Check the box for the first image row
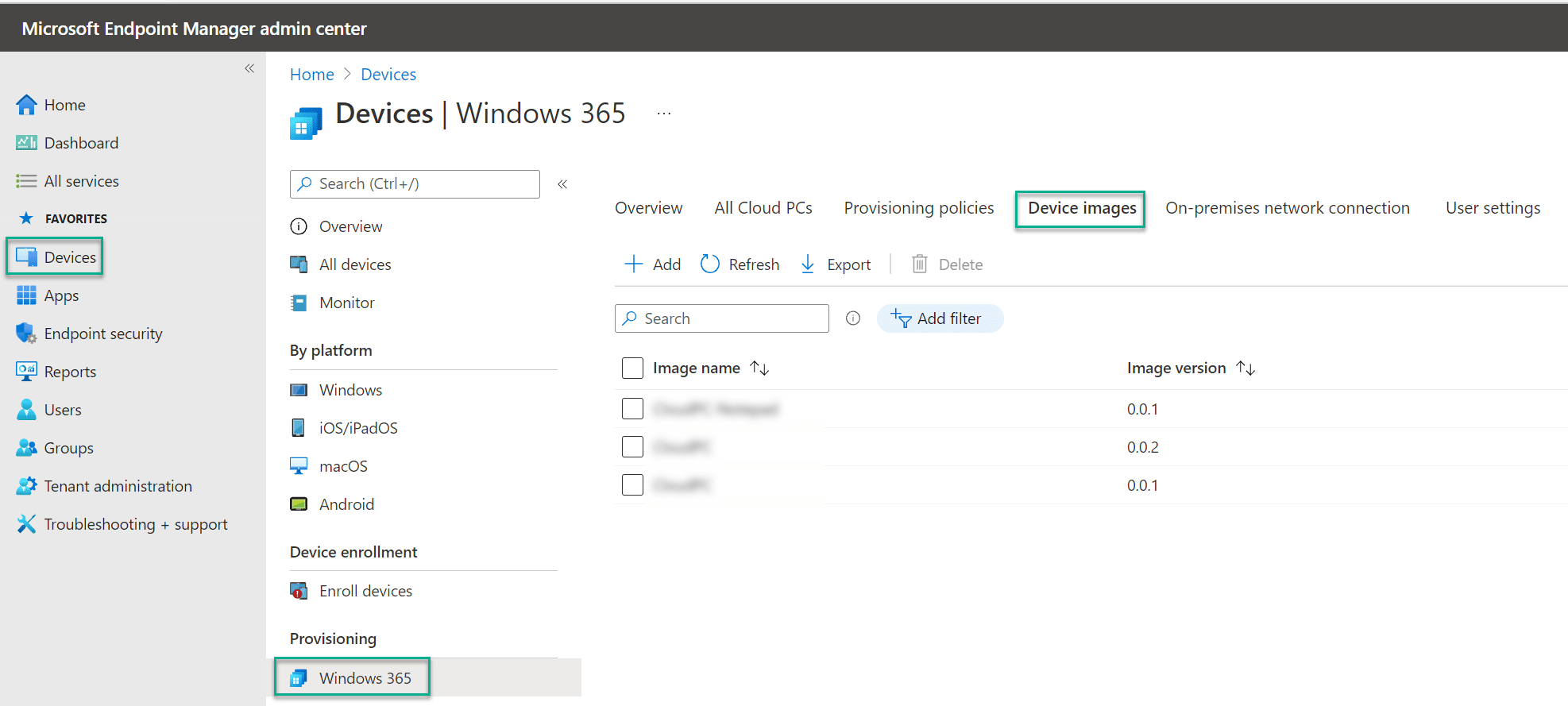This screenshot has width=1568, height=706. pyautogui.click(x=632, y=409)
